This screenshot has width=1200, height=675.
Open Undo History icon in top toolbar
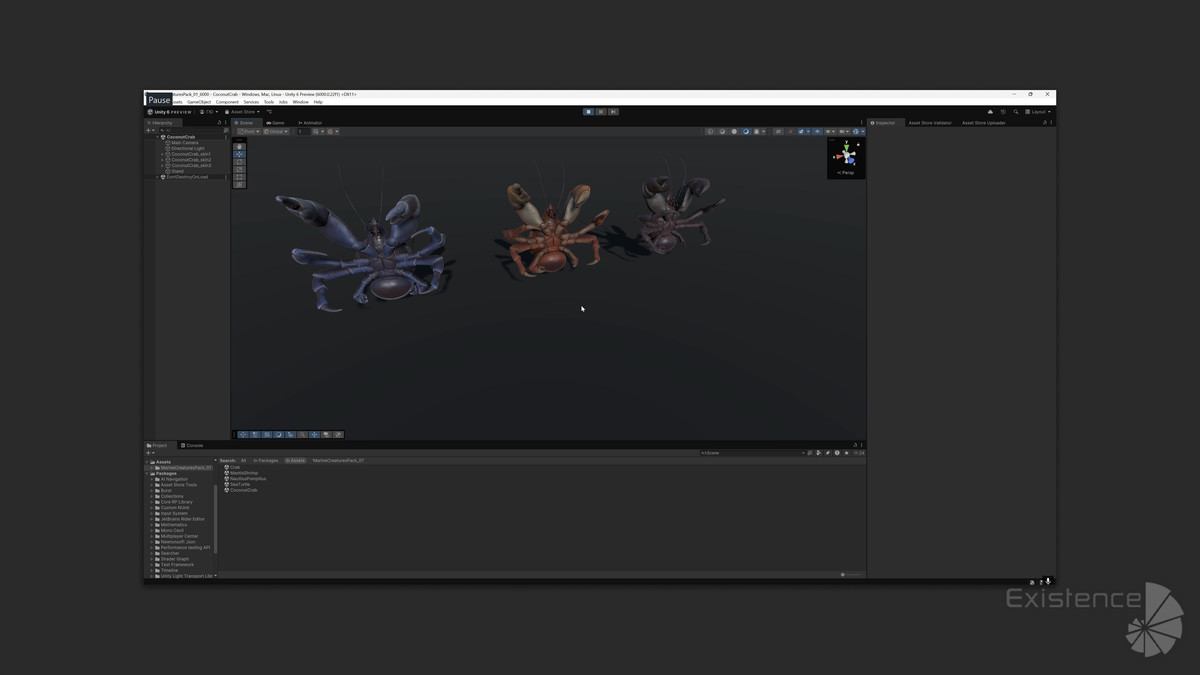[1003, 112]
